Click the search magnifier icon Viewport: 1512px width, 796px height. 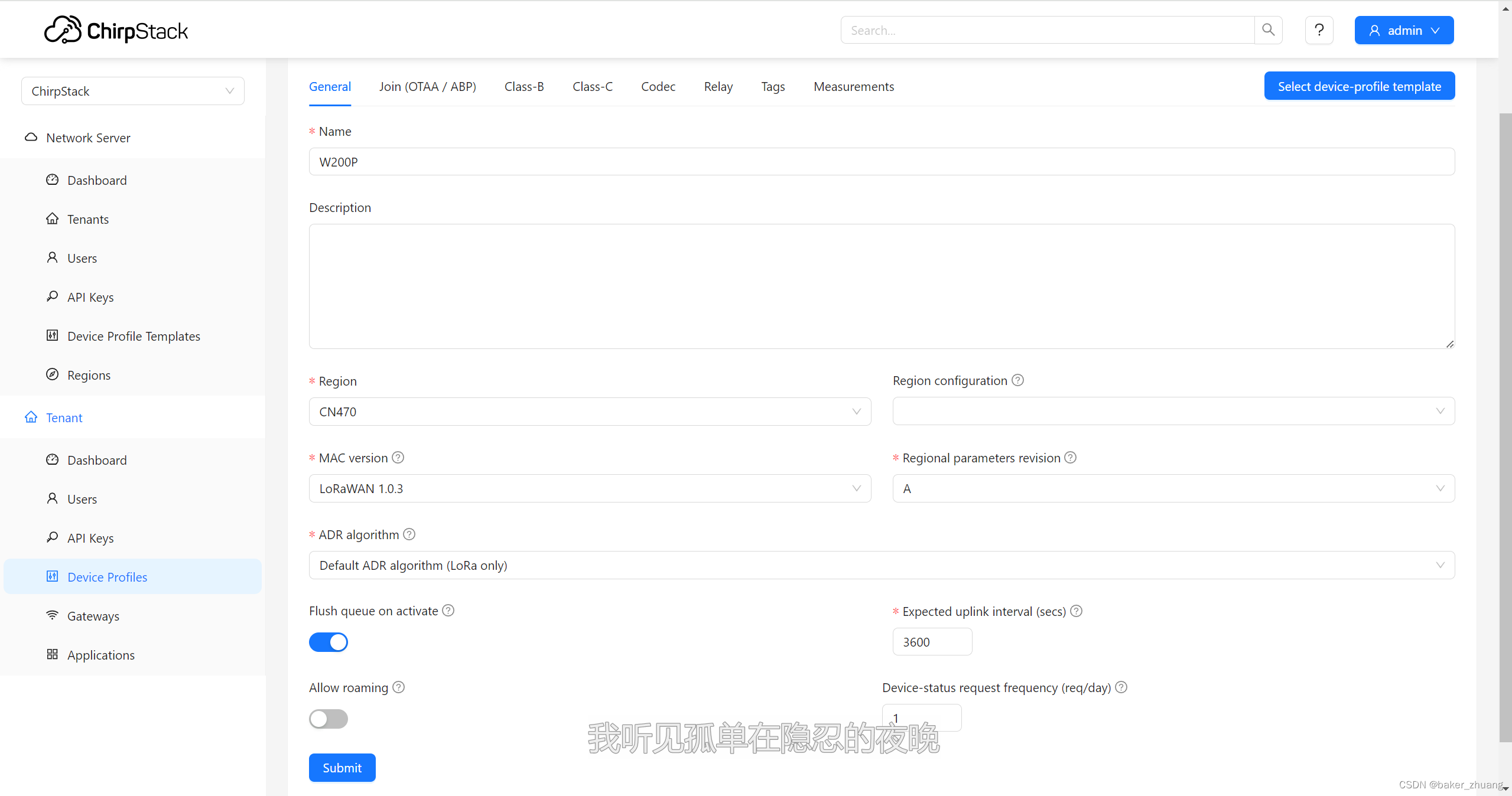point(1267,30)
